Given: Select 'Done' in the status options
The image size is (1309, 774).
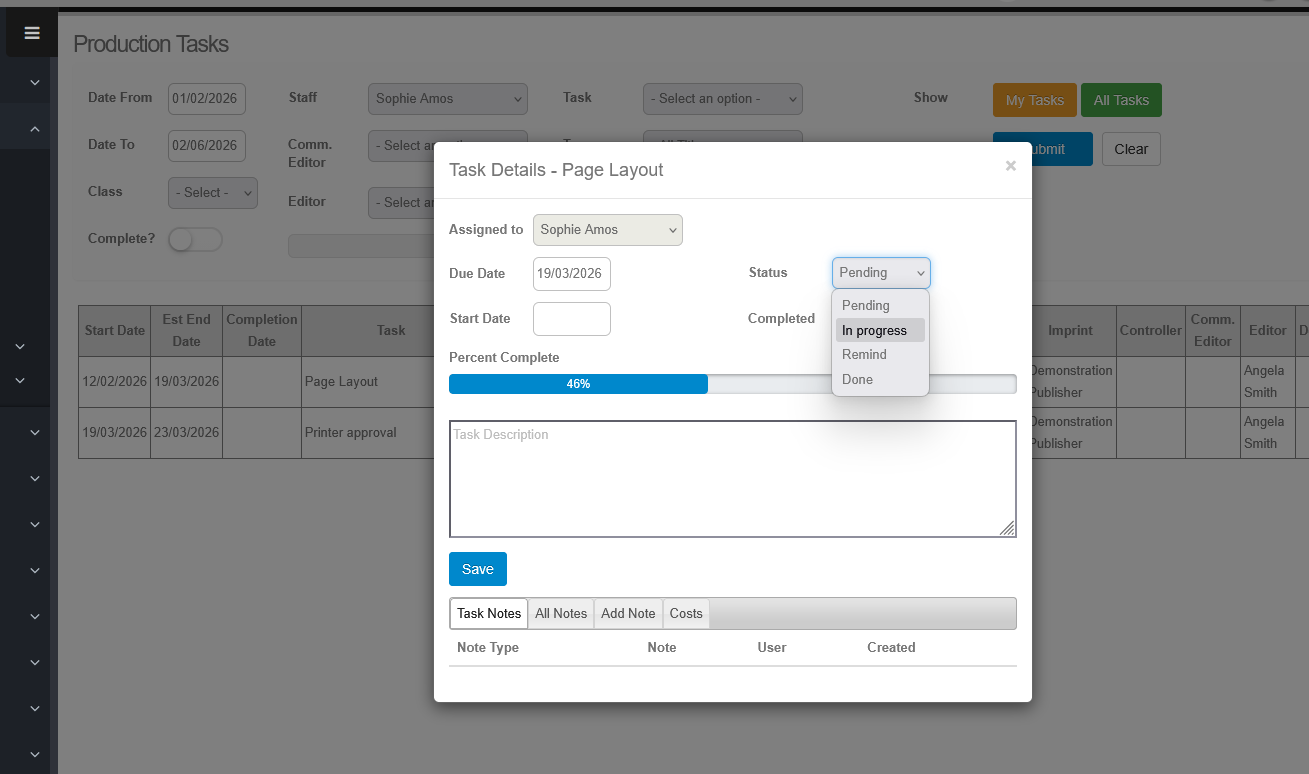Looking at the screenshot, I should pos(857,380).
